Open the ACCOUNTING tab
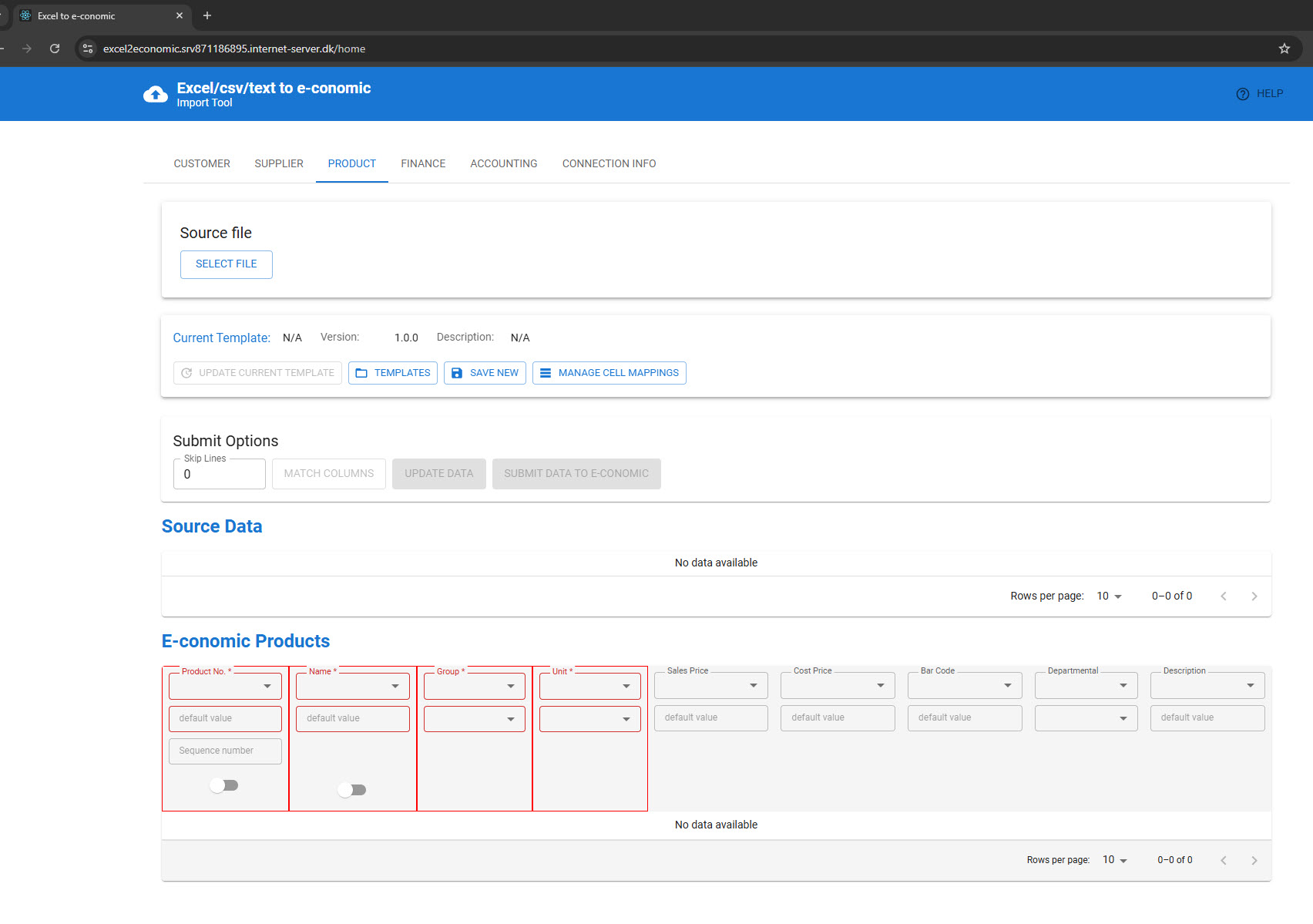1313x924 pixels. coord(504,163)
